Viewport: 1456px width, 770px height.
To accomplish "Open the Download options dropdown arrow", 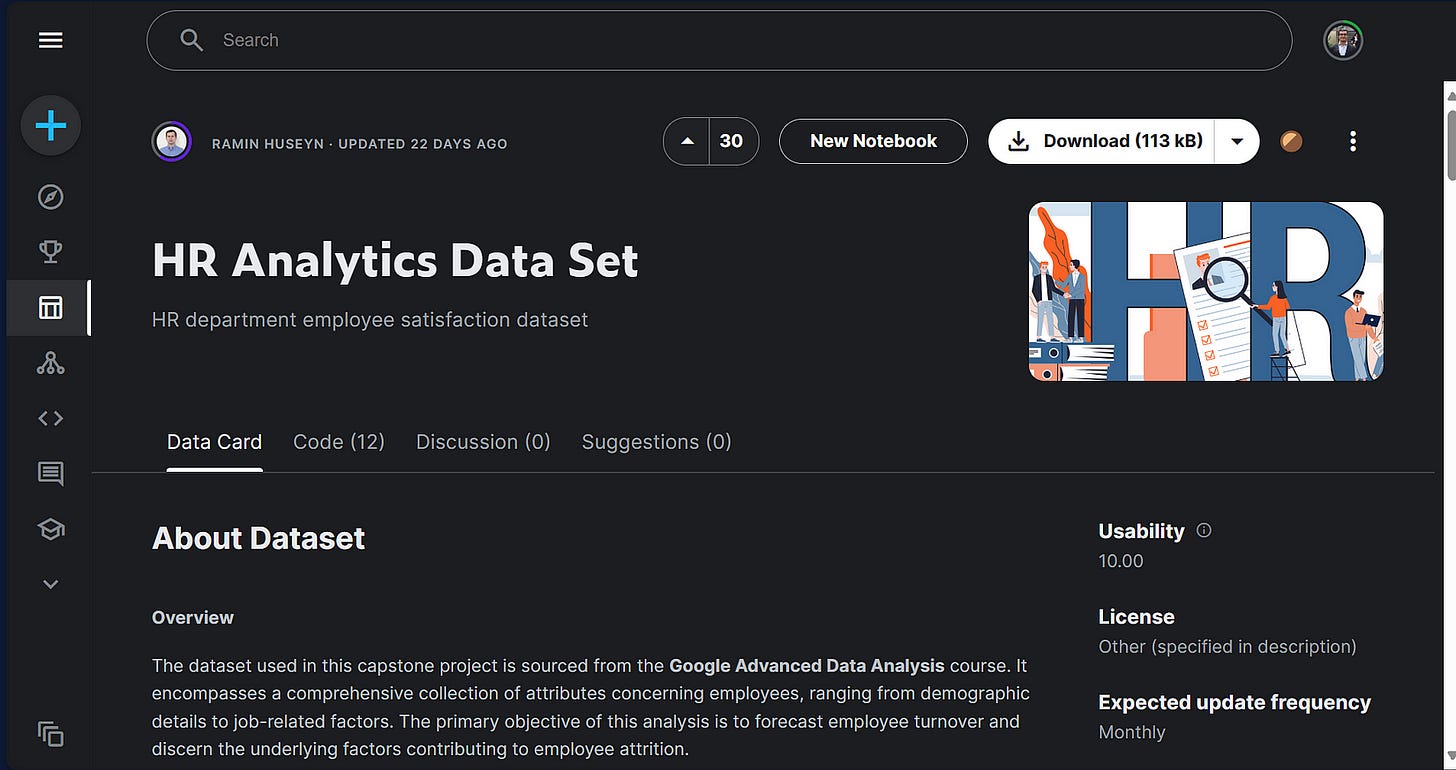I will 1237,141.
